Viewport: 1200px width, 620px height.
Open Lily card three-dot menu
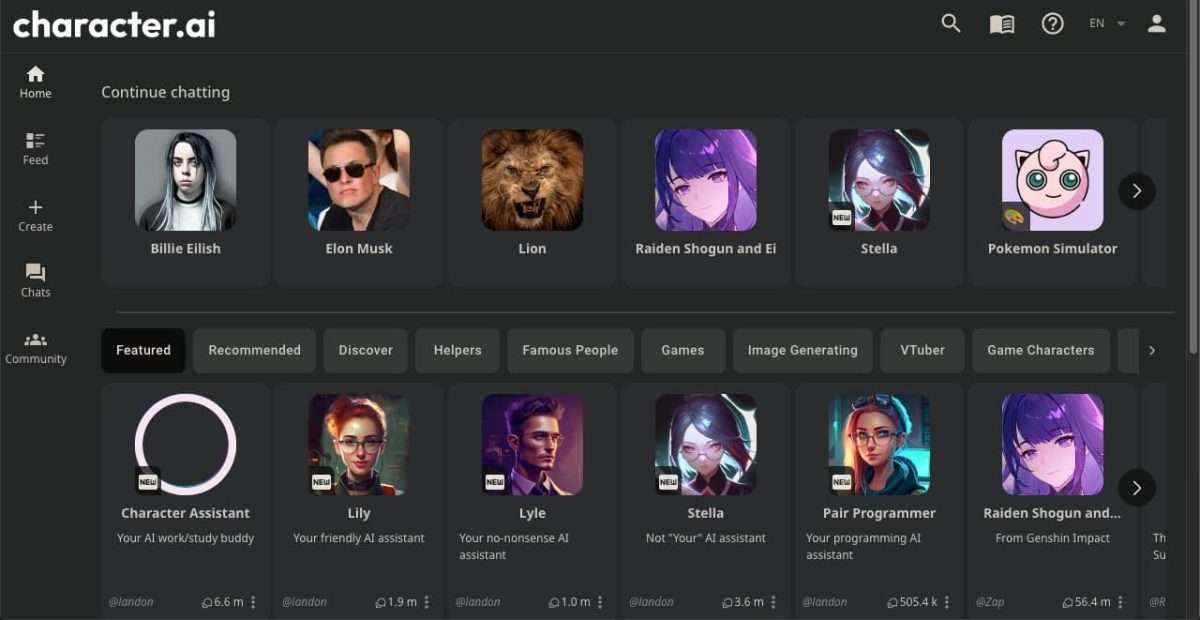(427, 602)
